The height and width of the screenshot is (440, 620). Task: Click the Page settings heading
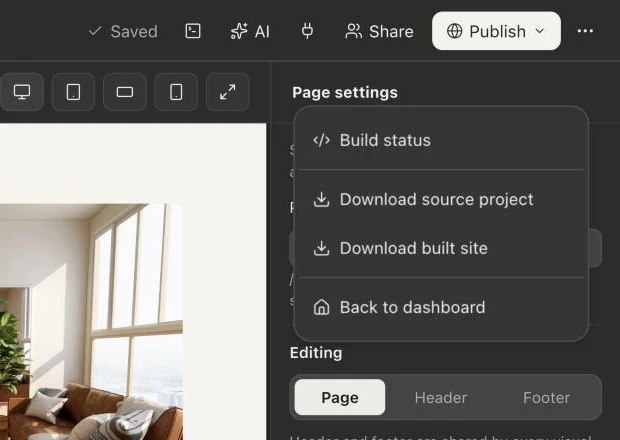(345, 93)
